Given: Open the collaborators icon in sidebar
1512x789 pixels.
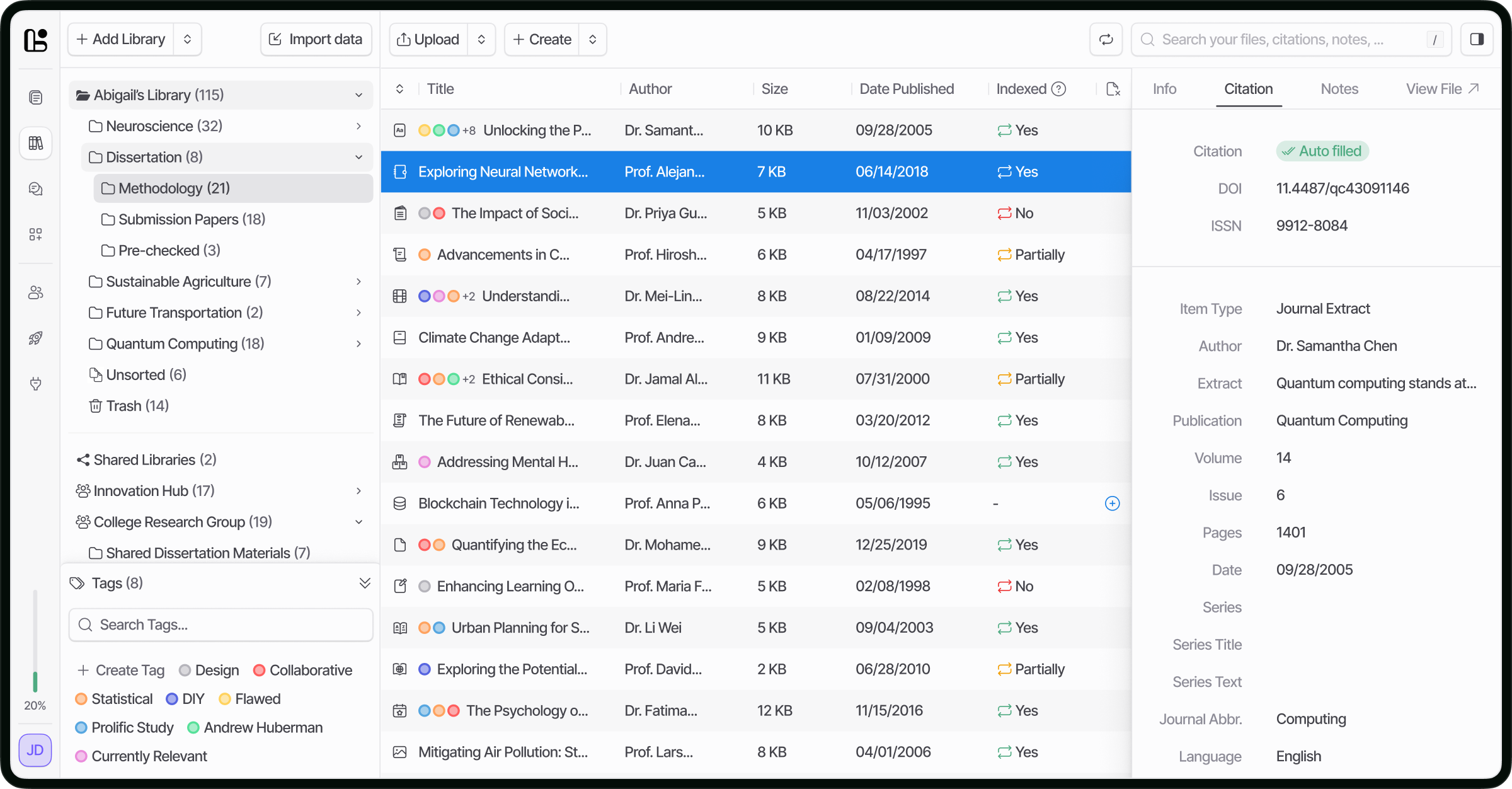Looking at the screenshot, I should pos(35,292).
